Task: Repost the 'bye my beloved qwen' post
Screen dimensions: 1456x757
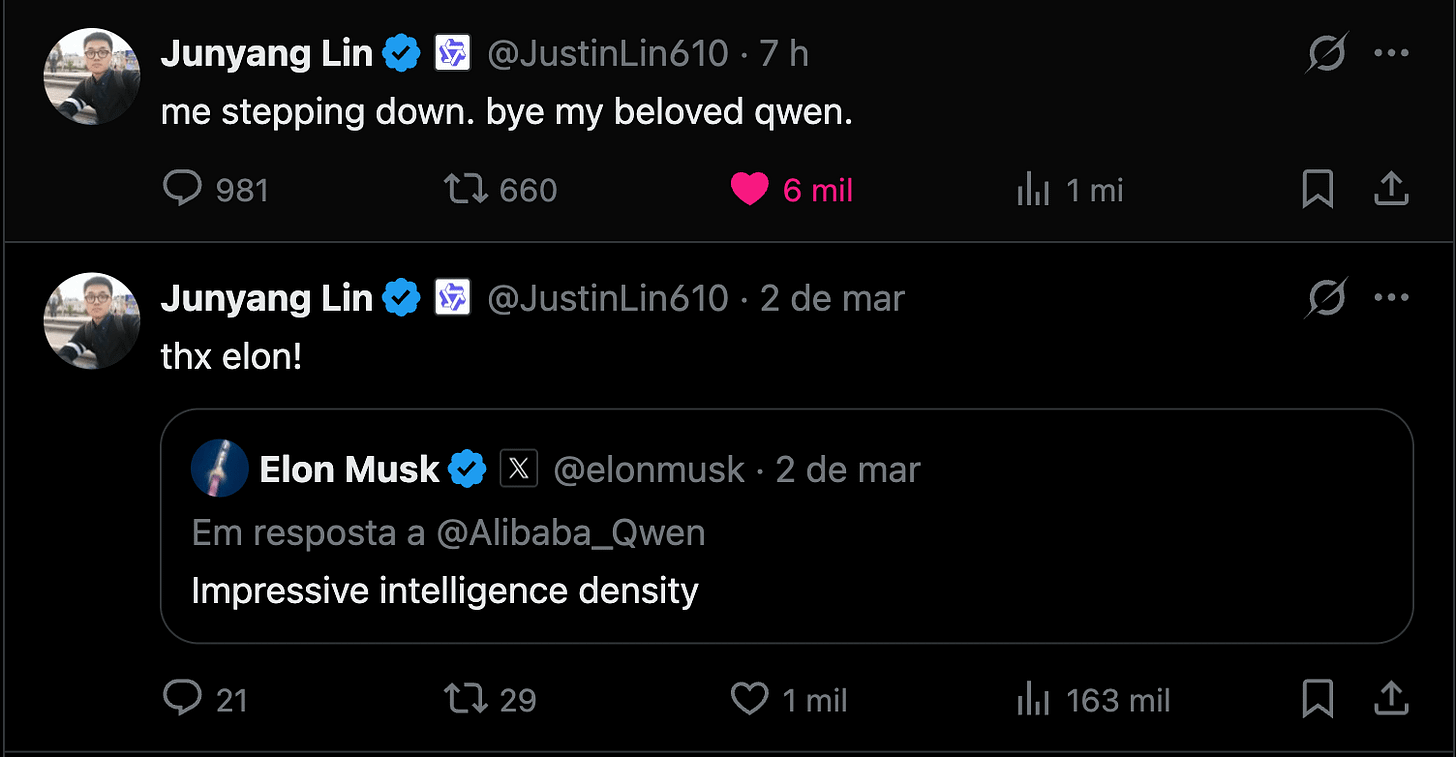Action: coord(464,189)
